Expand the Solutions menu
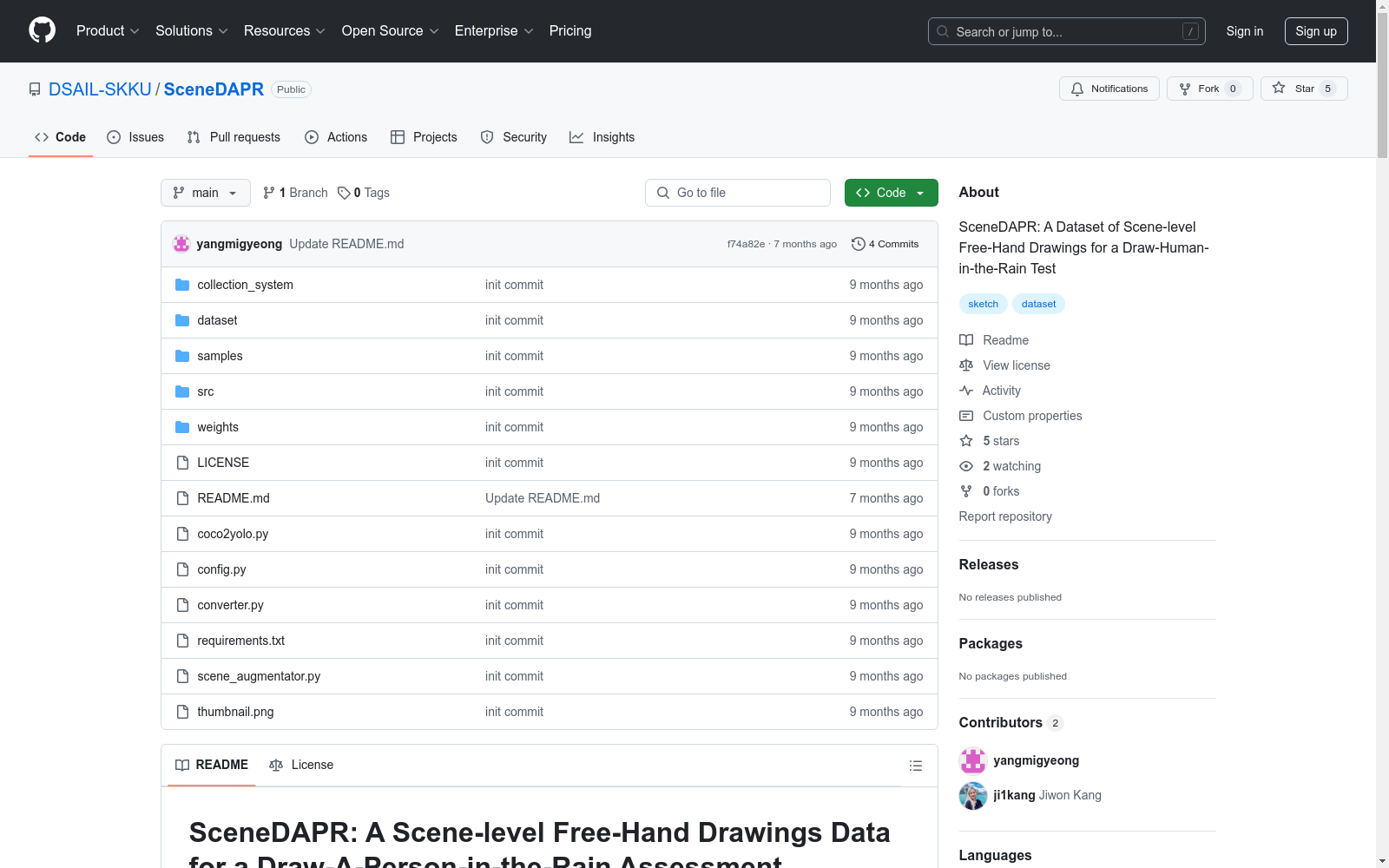 tap(192, 31)
